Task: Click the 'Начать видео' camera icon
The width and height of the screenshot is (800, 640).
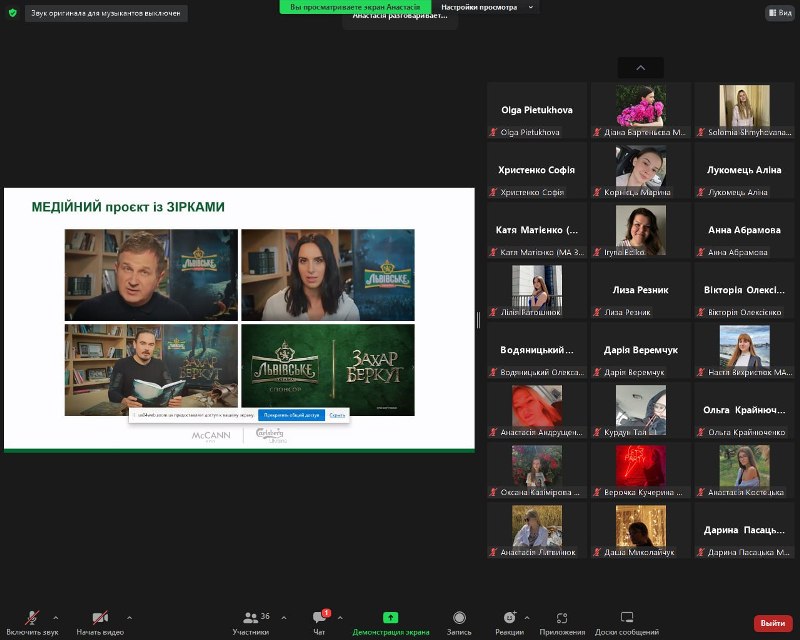Action: tap(100, 617)
